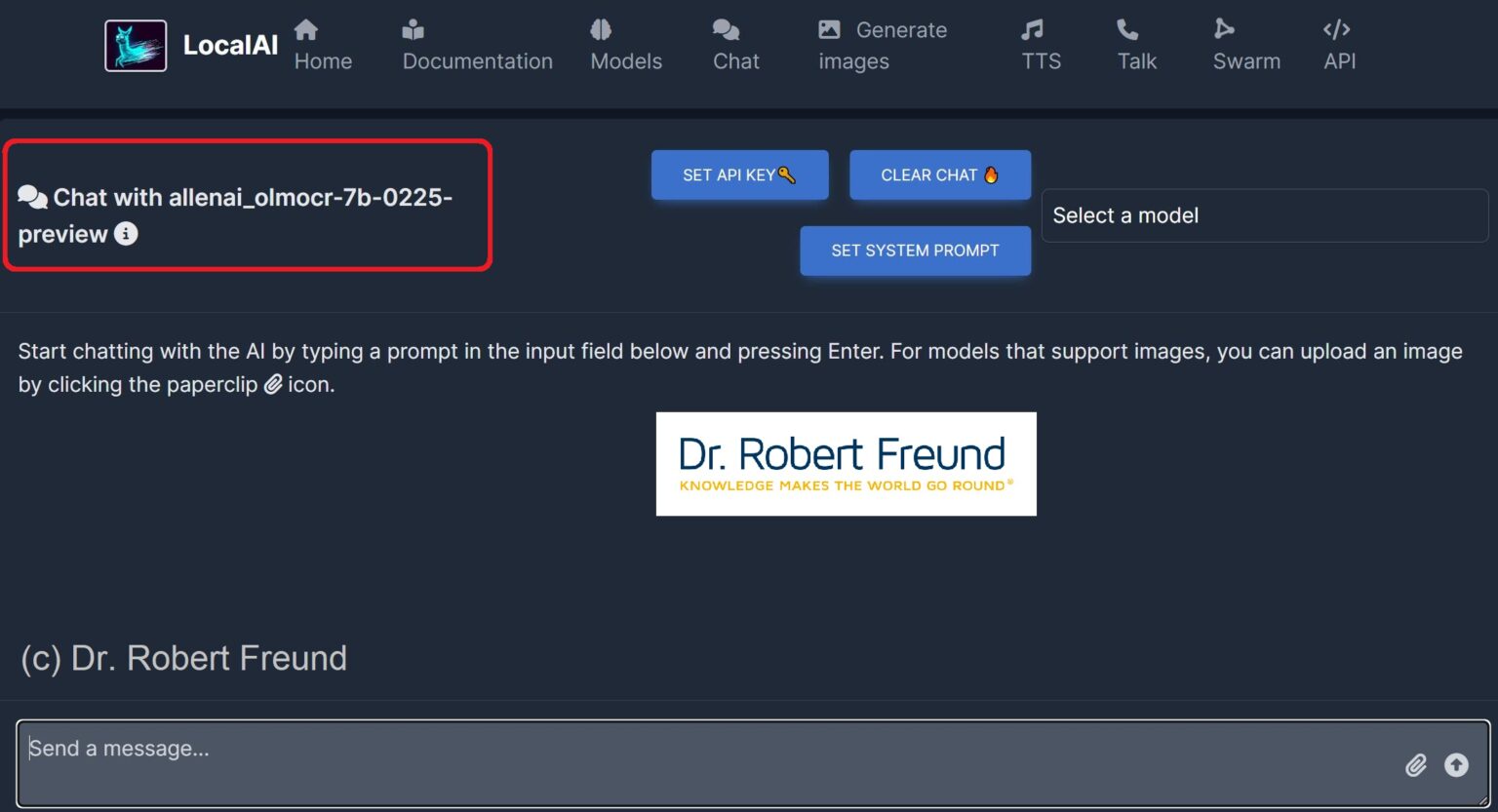Viewport: 1498px width, 812px height.
Task: Open SET SYSTEM PROMPT dialog
Action: pos(915,251)
